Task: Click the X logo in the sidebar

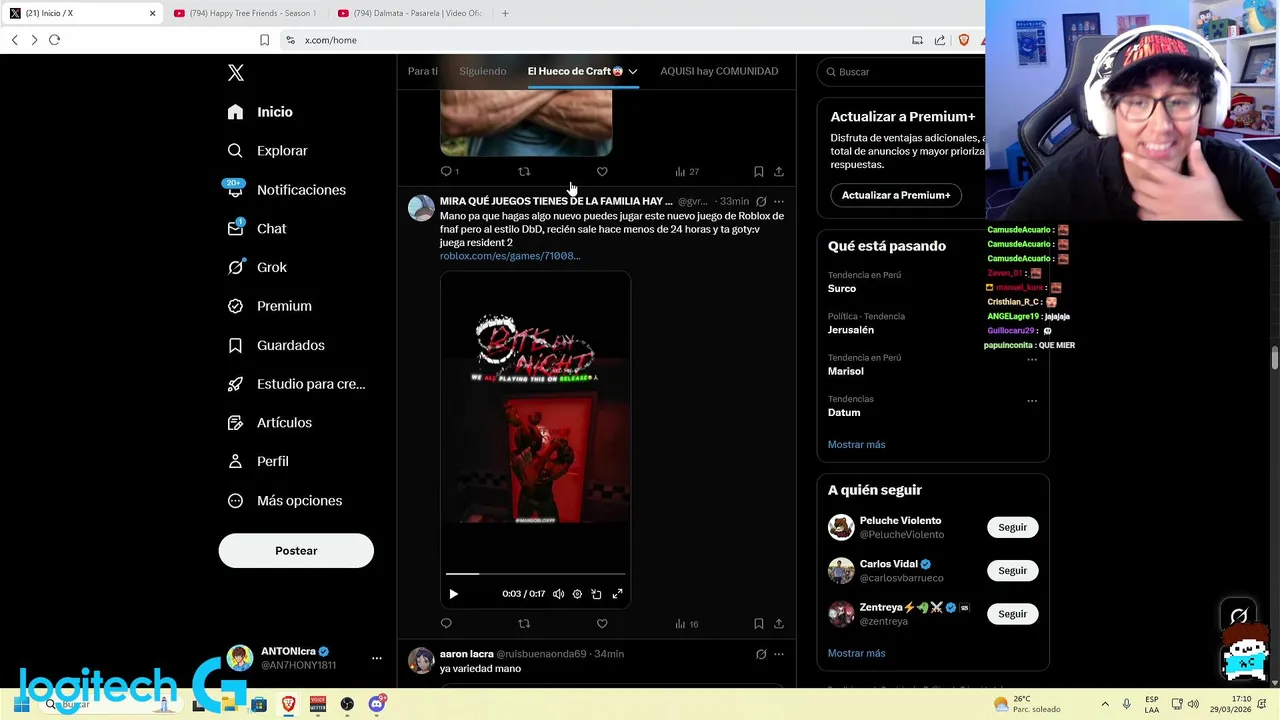Action: [236, 73]
